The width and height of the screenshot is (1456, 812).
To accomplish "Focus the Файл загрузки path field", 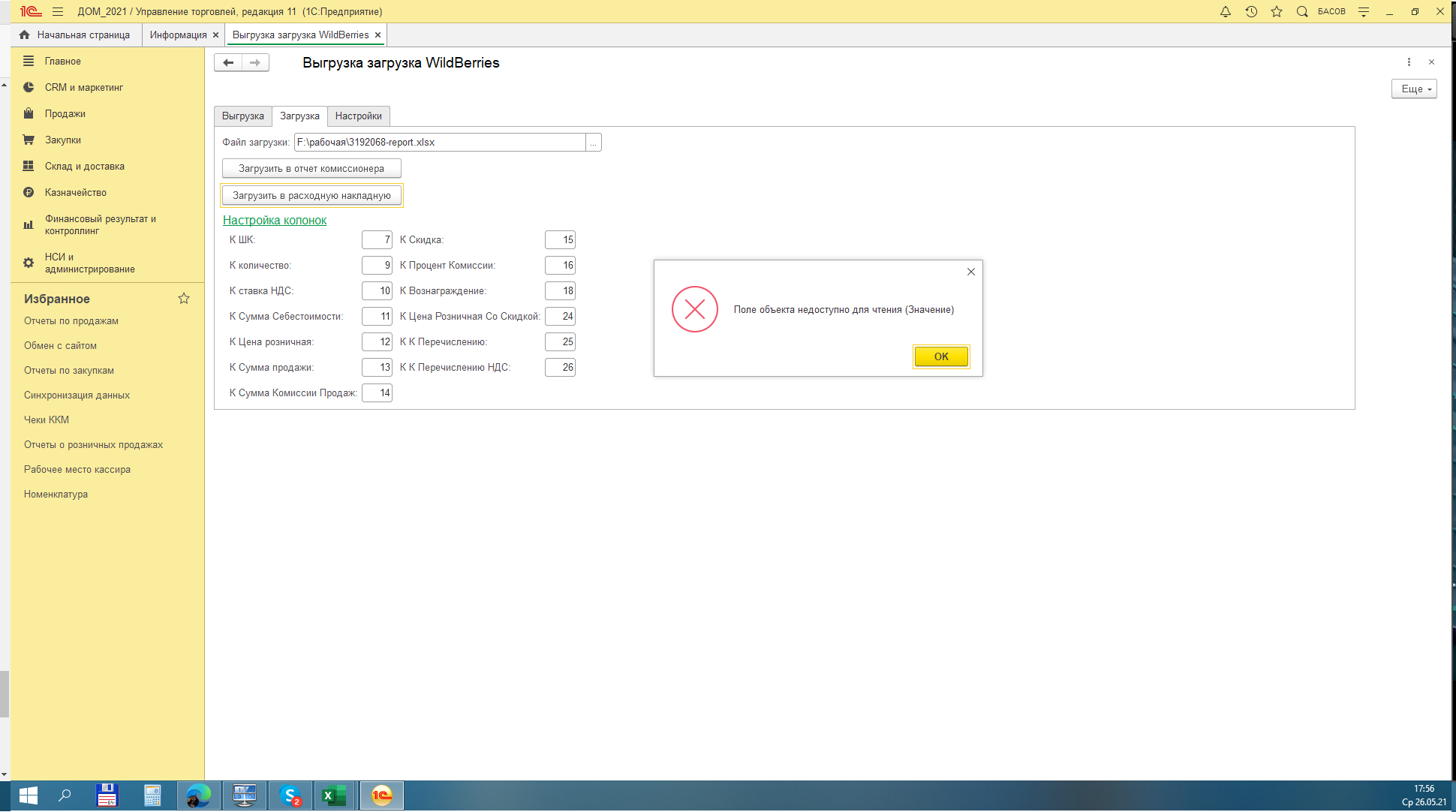I will (440, 143).
